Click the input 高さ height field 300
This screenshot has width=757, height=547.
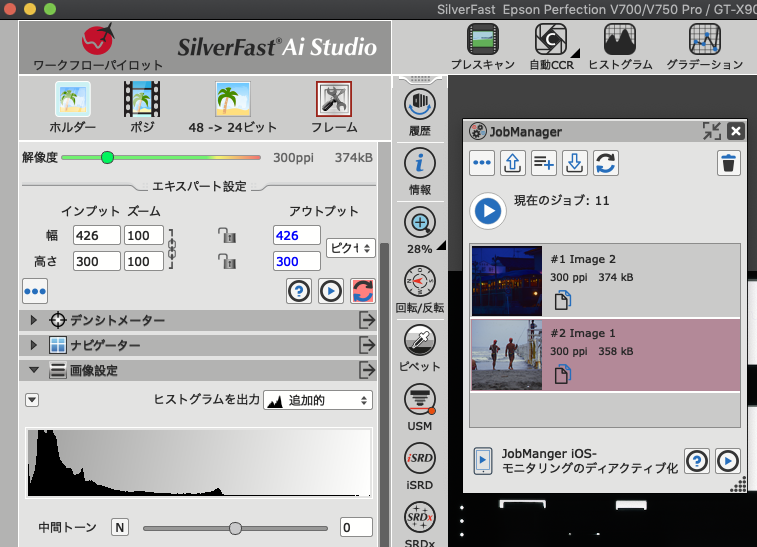coord(97,261)
